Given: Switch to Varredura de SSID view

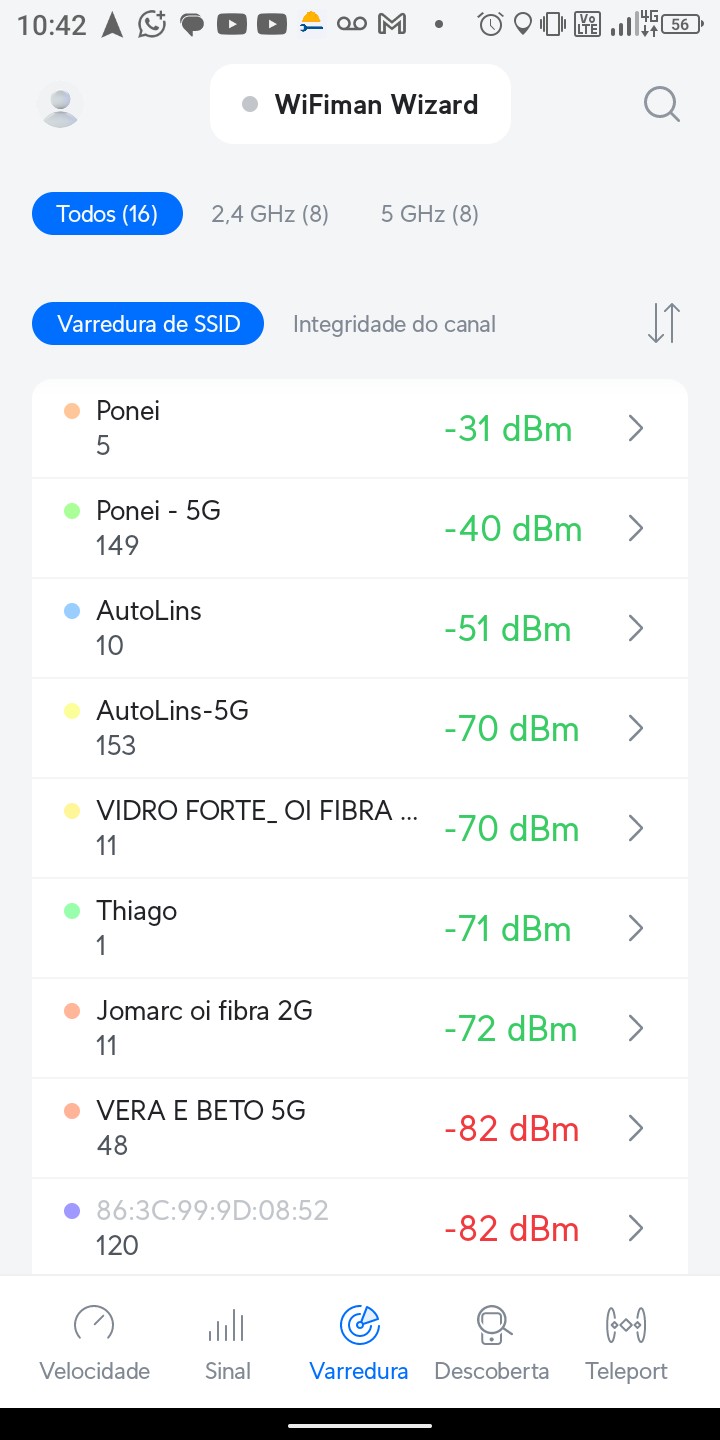Looking at the screenshot, I should click(x=148, y=324).
